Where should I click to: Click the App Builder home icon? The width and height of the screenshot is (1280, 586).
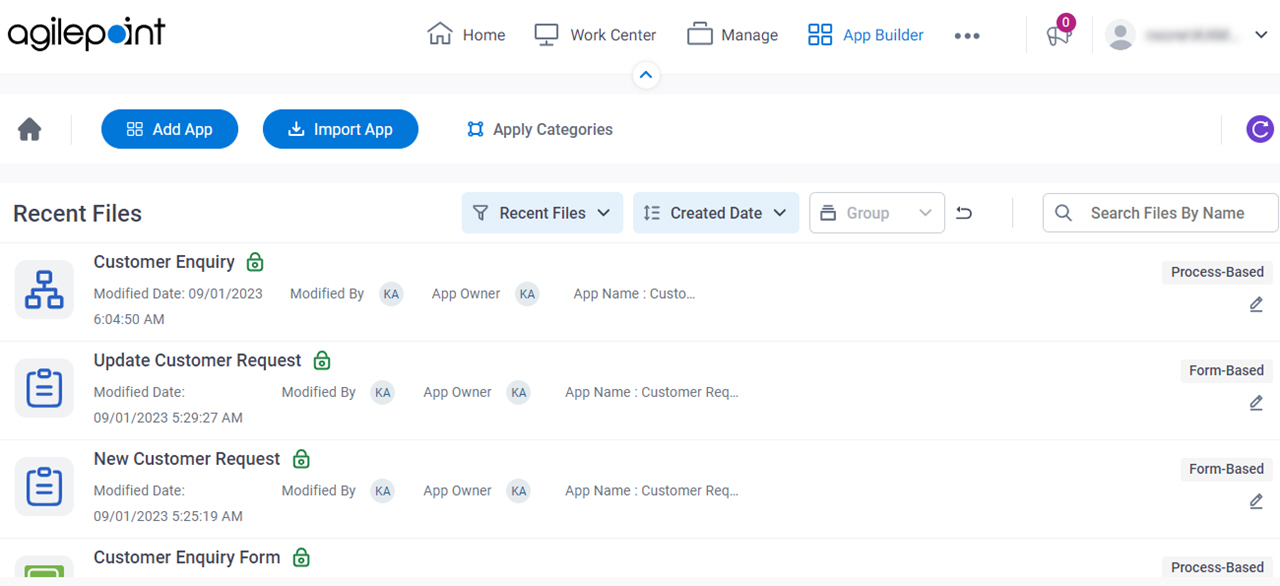tap(30, 129)
